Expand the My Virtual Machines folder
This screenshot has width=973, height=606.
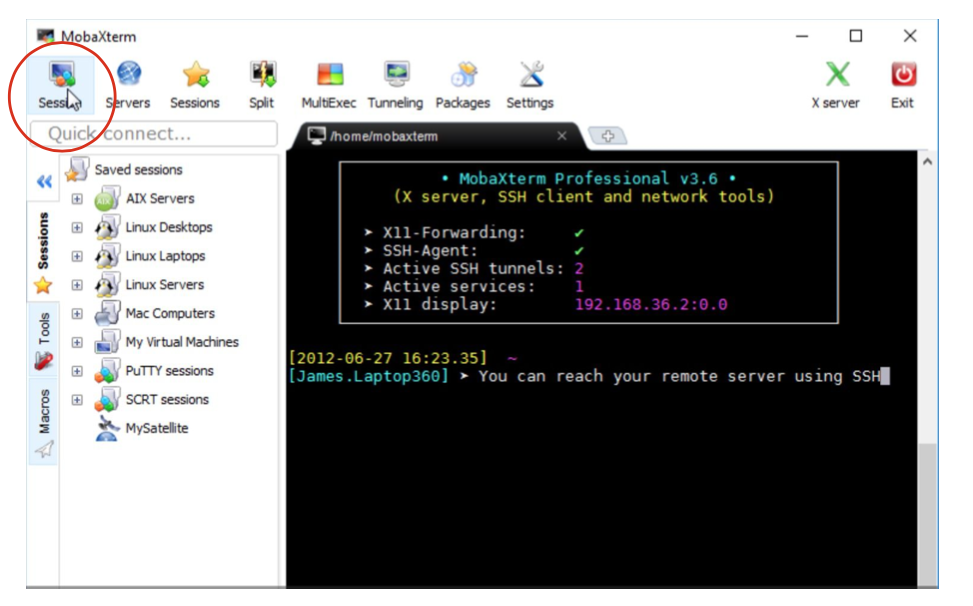[x=77, y=342]
